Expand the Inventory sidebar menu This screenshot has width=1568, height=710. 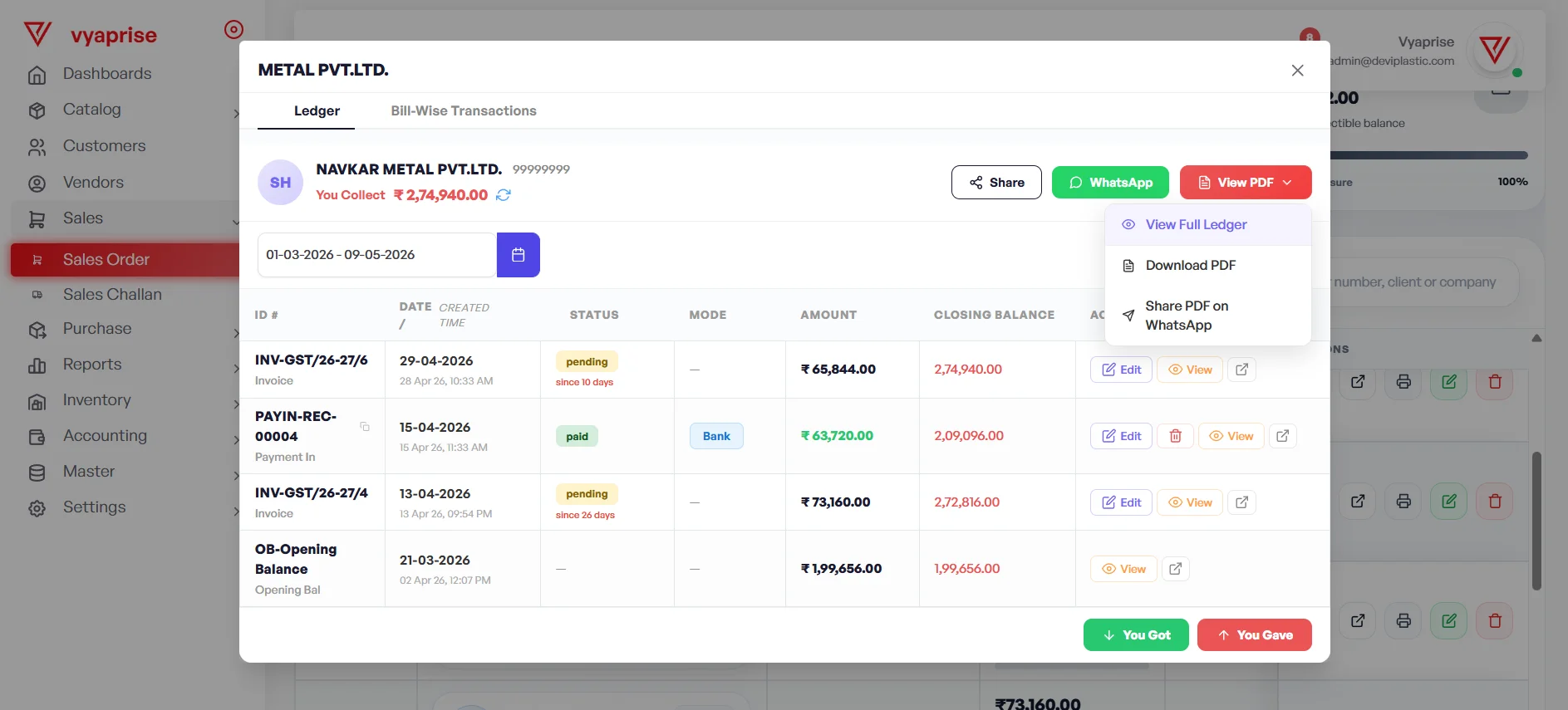(125, 400)
